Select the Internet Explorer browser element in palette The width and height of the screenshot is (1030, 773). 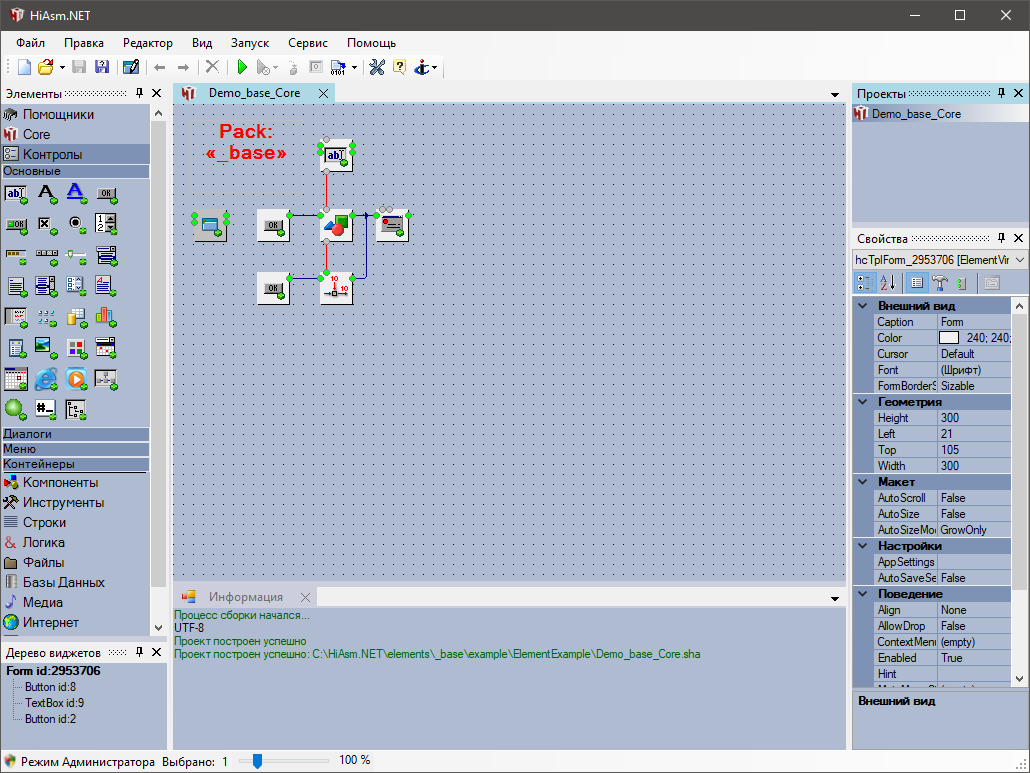pos(46,379)
